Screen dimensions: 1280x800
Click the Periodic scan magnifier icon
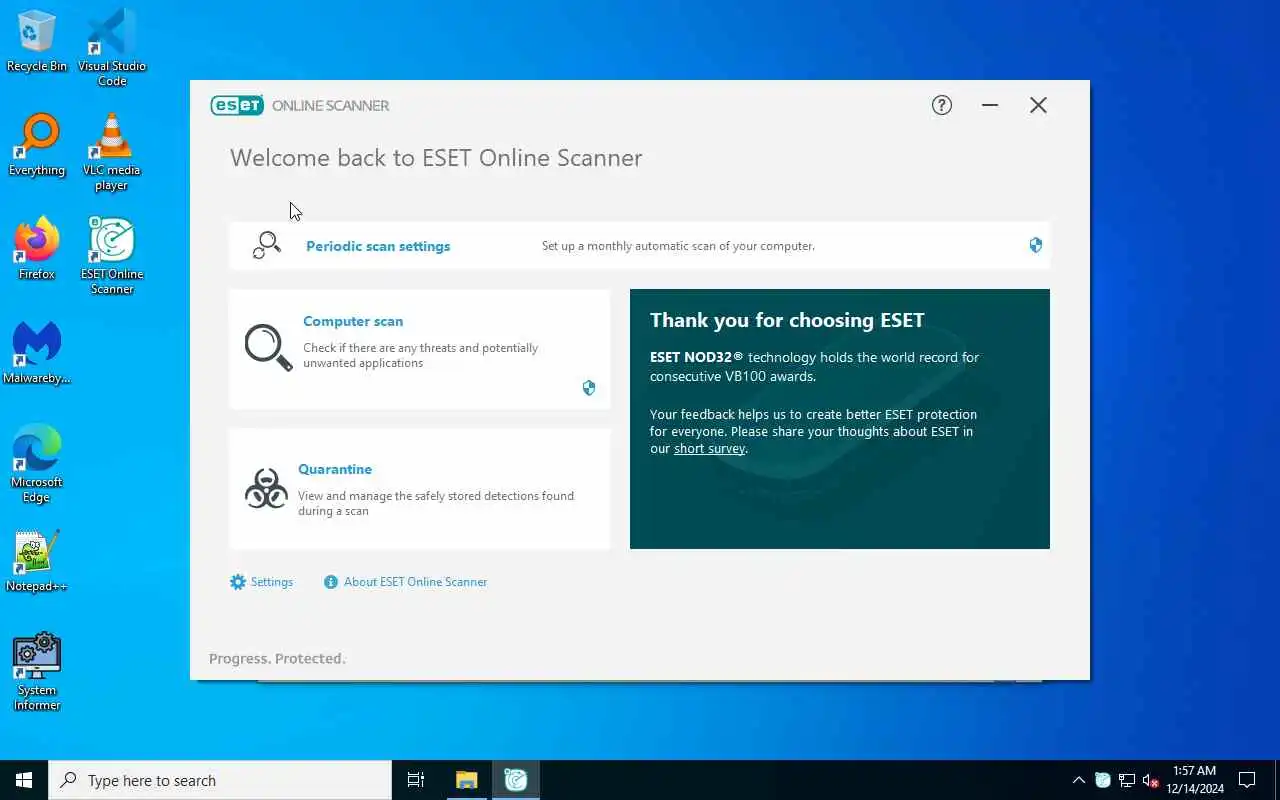click(x=267, y=246)
